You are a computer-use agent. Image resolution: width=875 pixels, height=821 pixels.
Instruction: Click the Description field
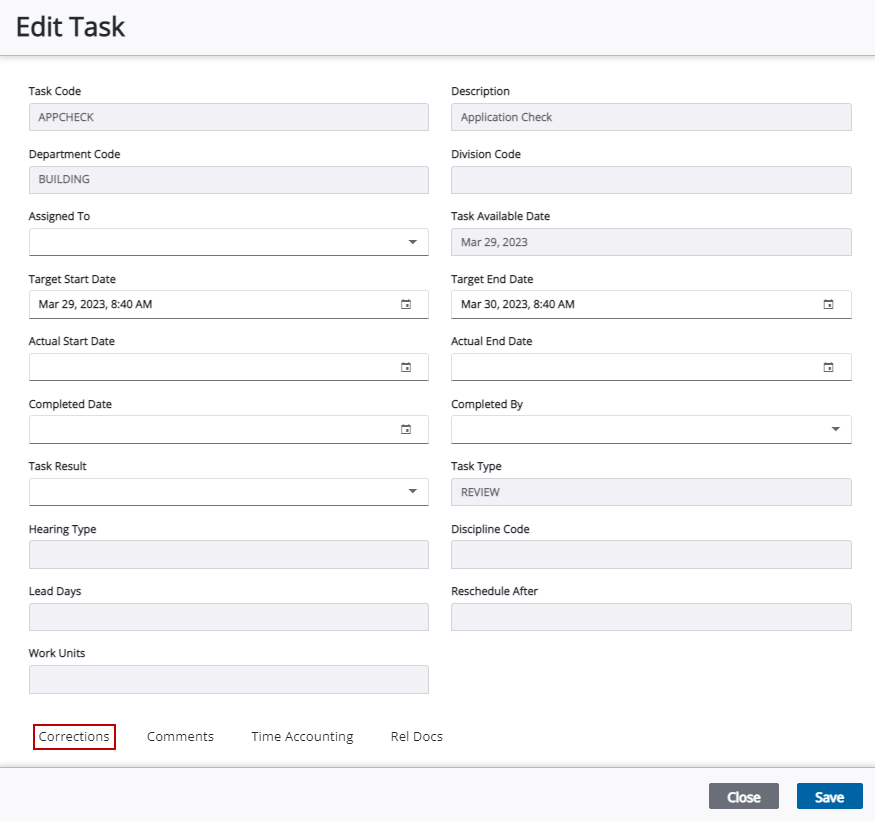651,117
